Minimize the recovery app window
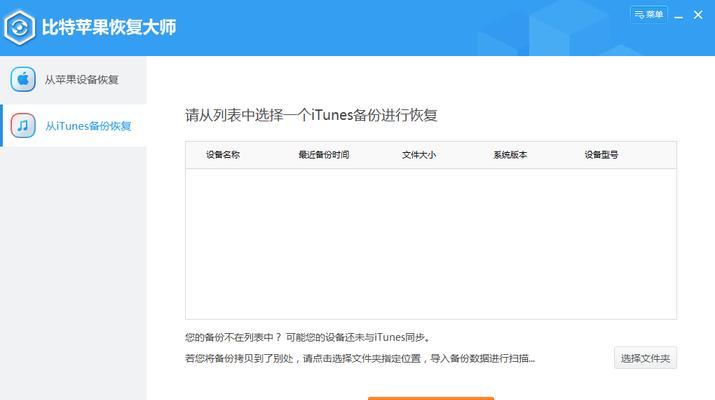This screenshot has width=715, height=400. click(x=679, y=16)
